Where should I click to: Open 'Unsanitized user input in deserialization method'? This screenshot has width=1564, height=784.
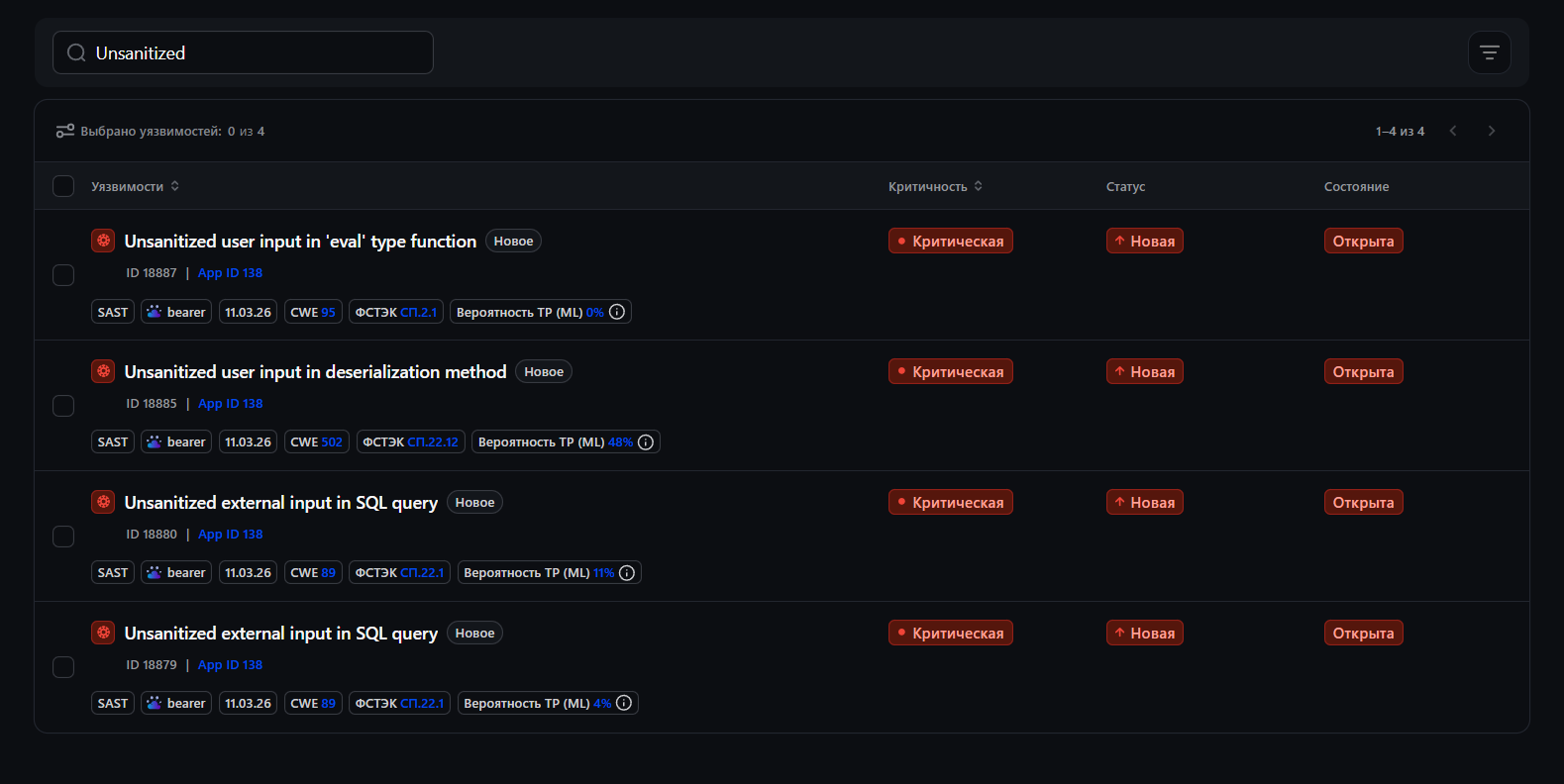pyautogui.click(x=316, y=371)
